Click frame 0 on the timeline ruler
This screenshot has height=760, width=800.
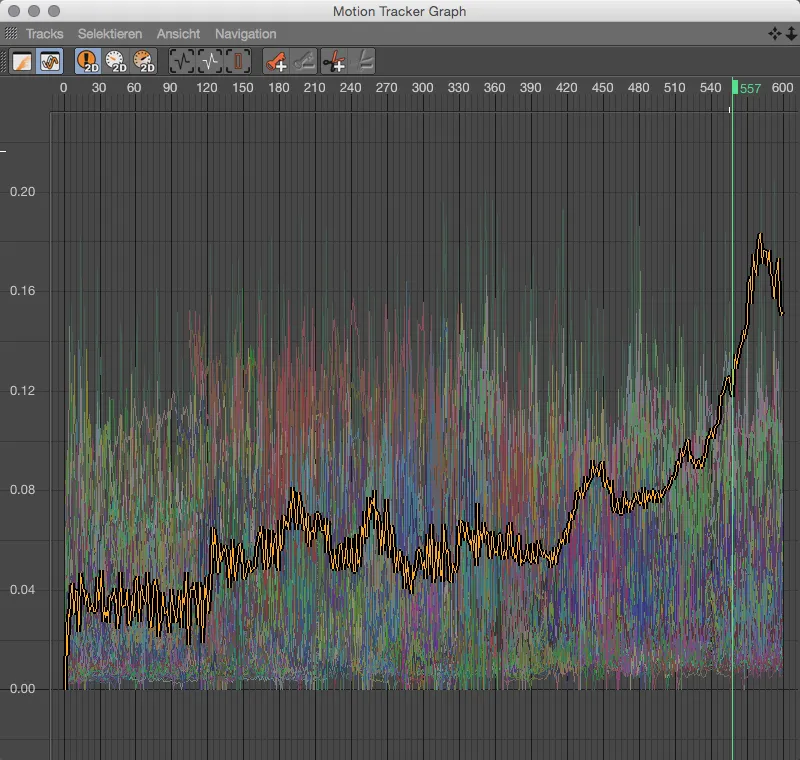point(63,88)
